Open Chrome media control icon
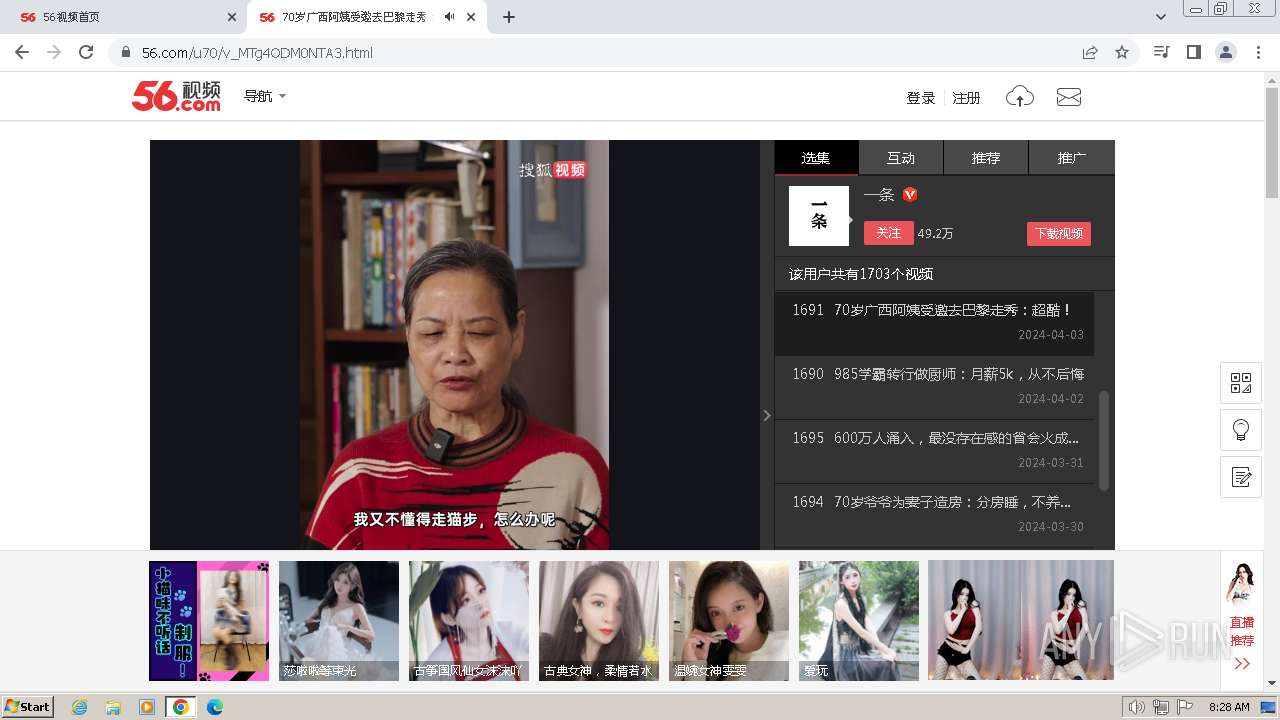Image resolution: width=1280 pixels, height=720 pixels. tap(1161, 52)
